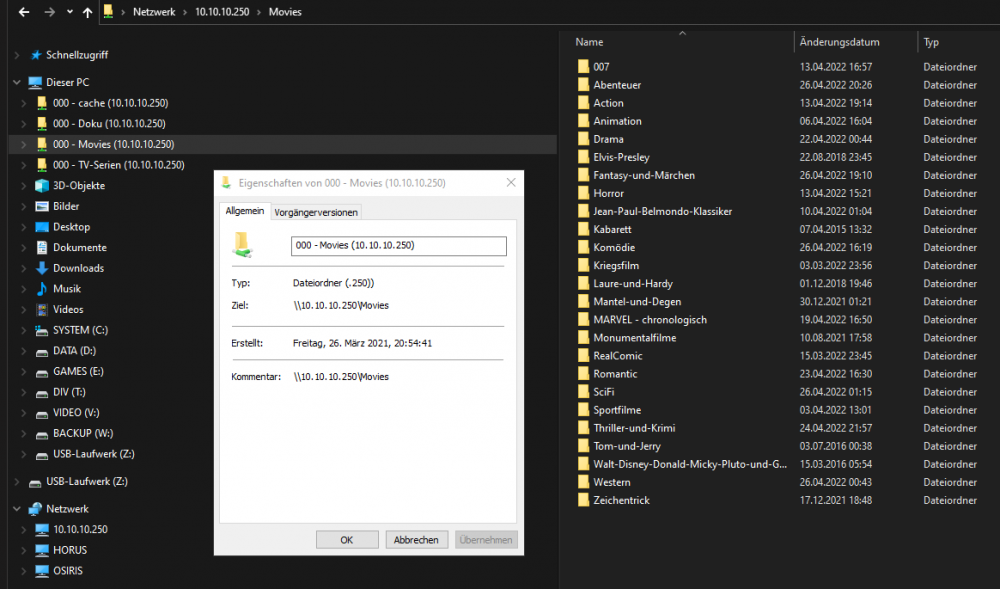Expand the Schnellzugriff tree node
Image resolution: width=1000 pixels, height=589 pixels.
coord(17,55)
